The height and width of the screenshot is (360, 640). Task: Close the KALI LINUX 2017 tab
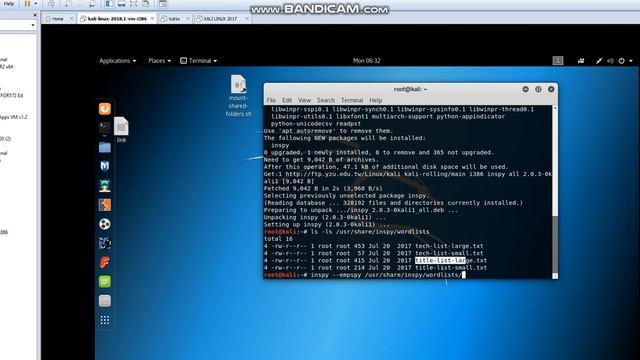point(247,19)
